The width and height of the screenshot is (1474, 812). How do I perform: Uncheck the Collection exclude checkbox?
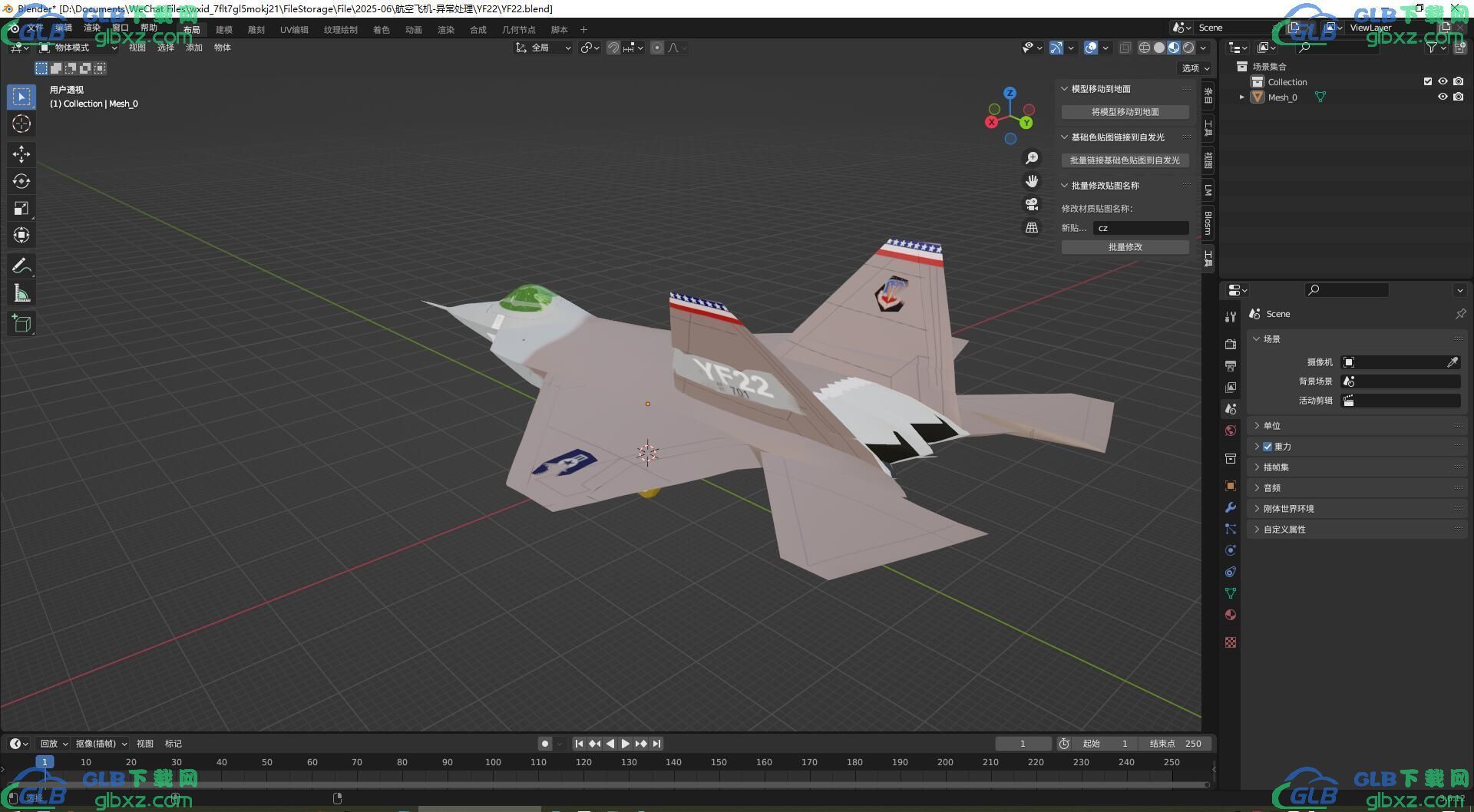[1428, 81]
